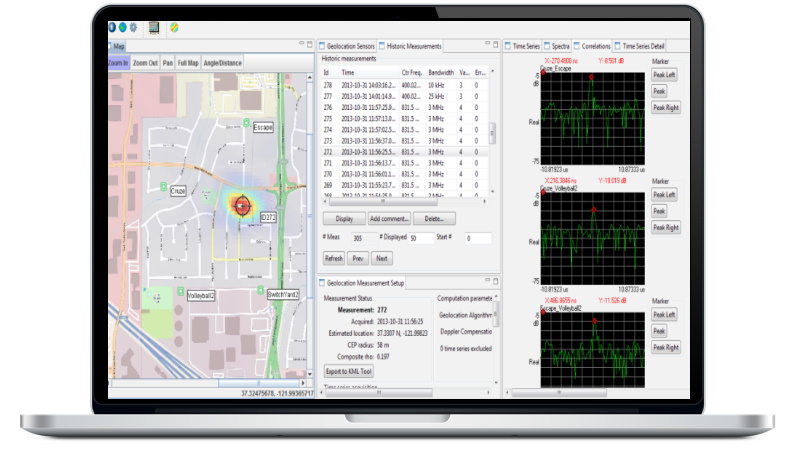The image size is (800, 450).
Task: Click the monitor display icon in toolbar
Action: (154, 27)
